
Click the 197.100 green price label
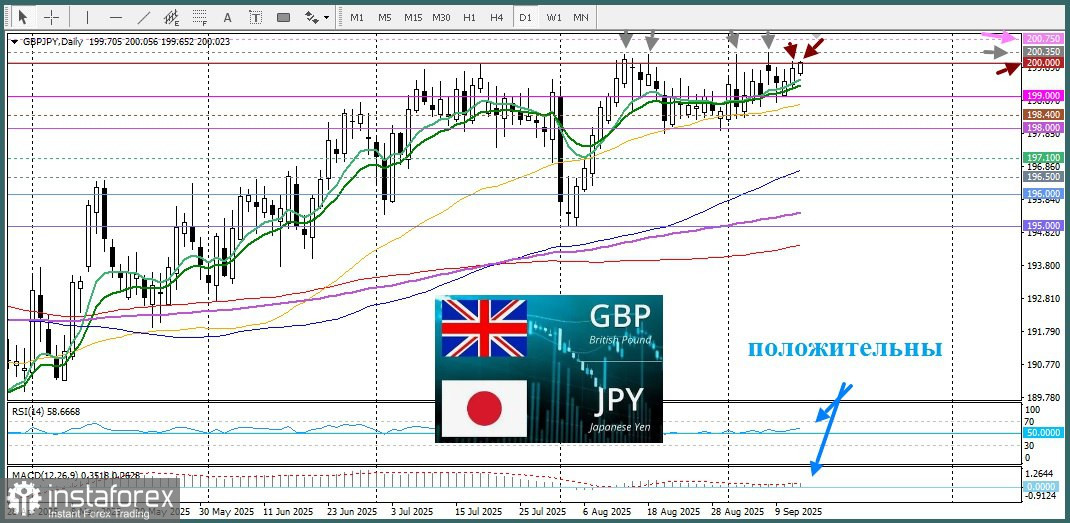coord(1043,158)
